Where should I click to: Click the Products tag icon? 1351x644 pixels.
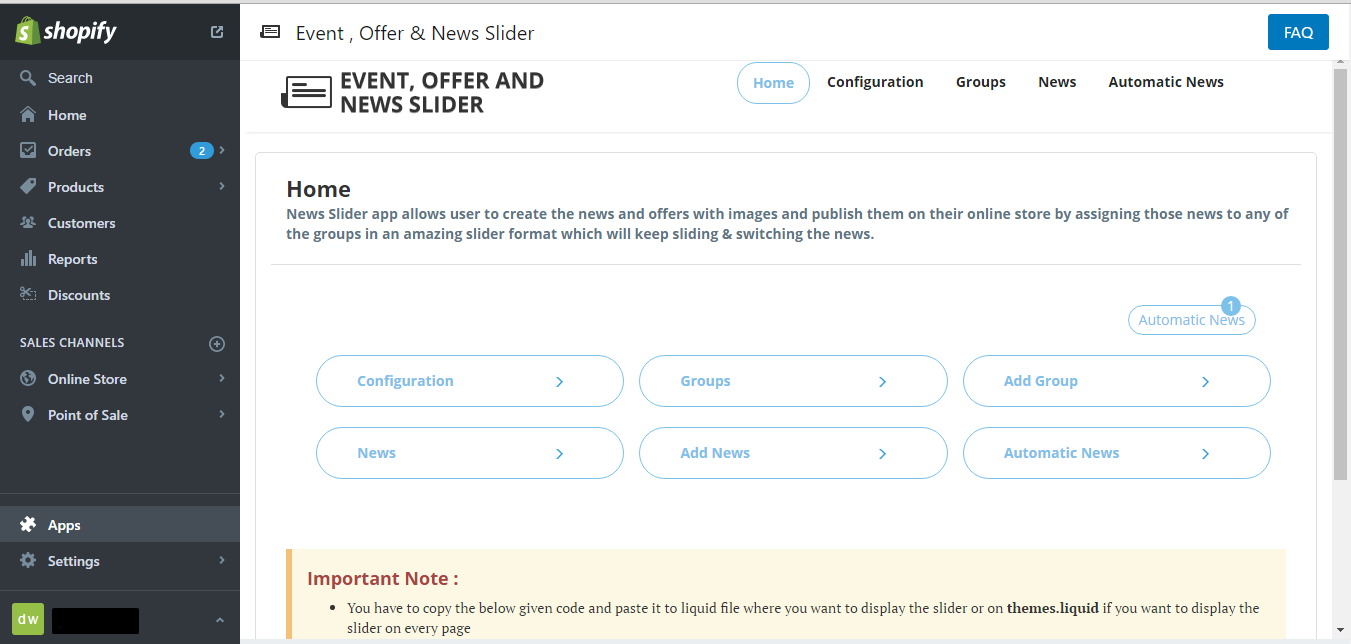pyautogui.click(x=28, y=187)
